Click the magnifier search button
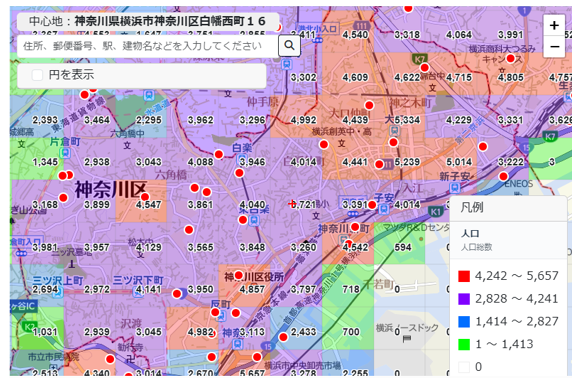575x380 pixels. (289, 45)
